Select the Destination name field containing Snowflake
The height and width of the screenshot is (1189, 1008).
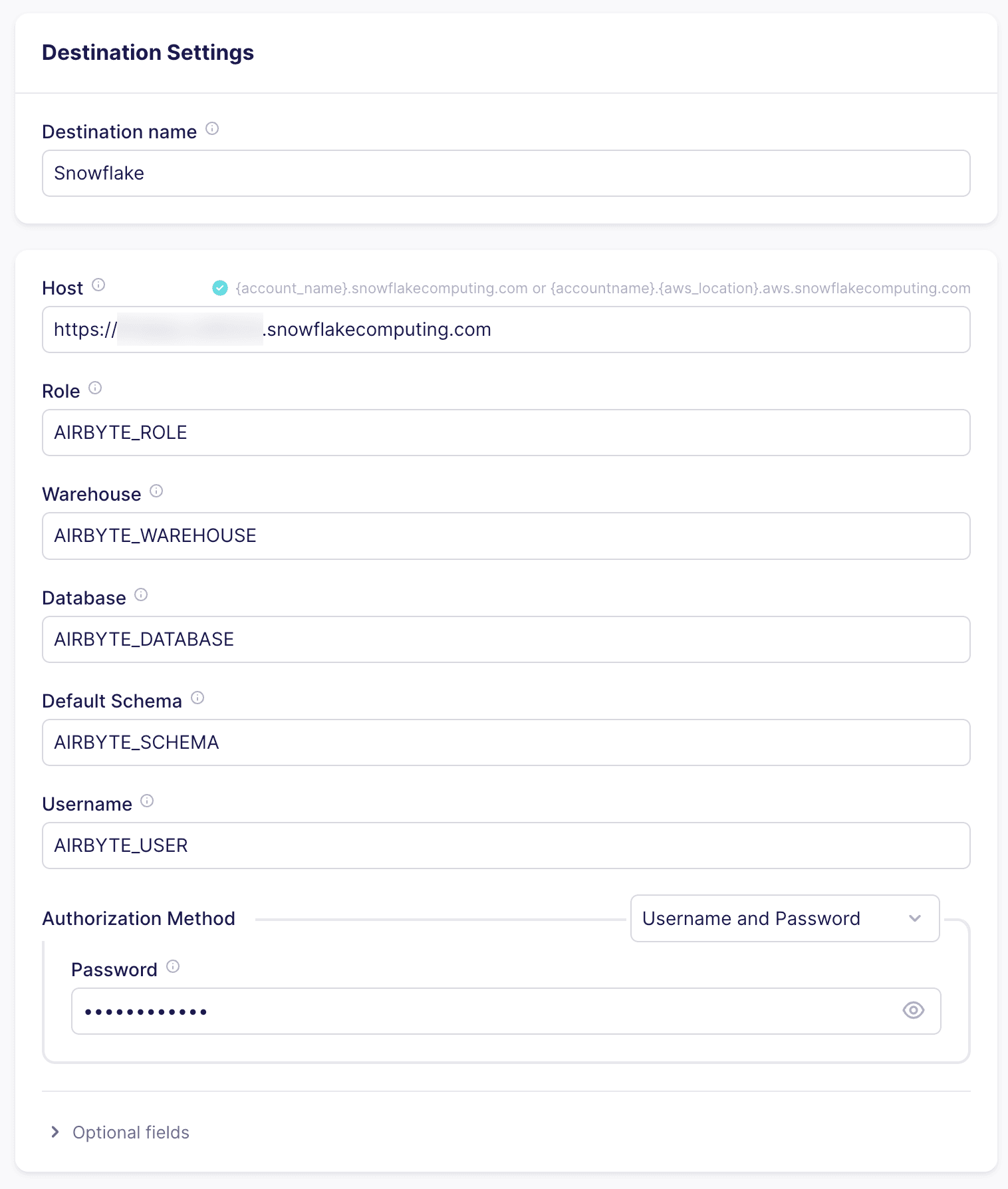[505, 173]
